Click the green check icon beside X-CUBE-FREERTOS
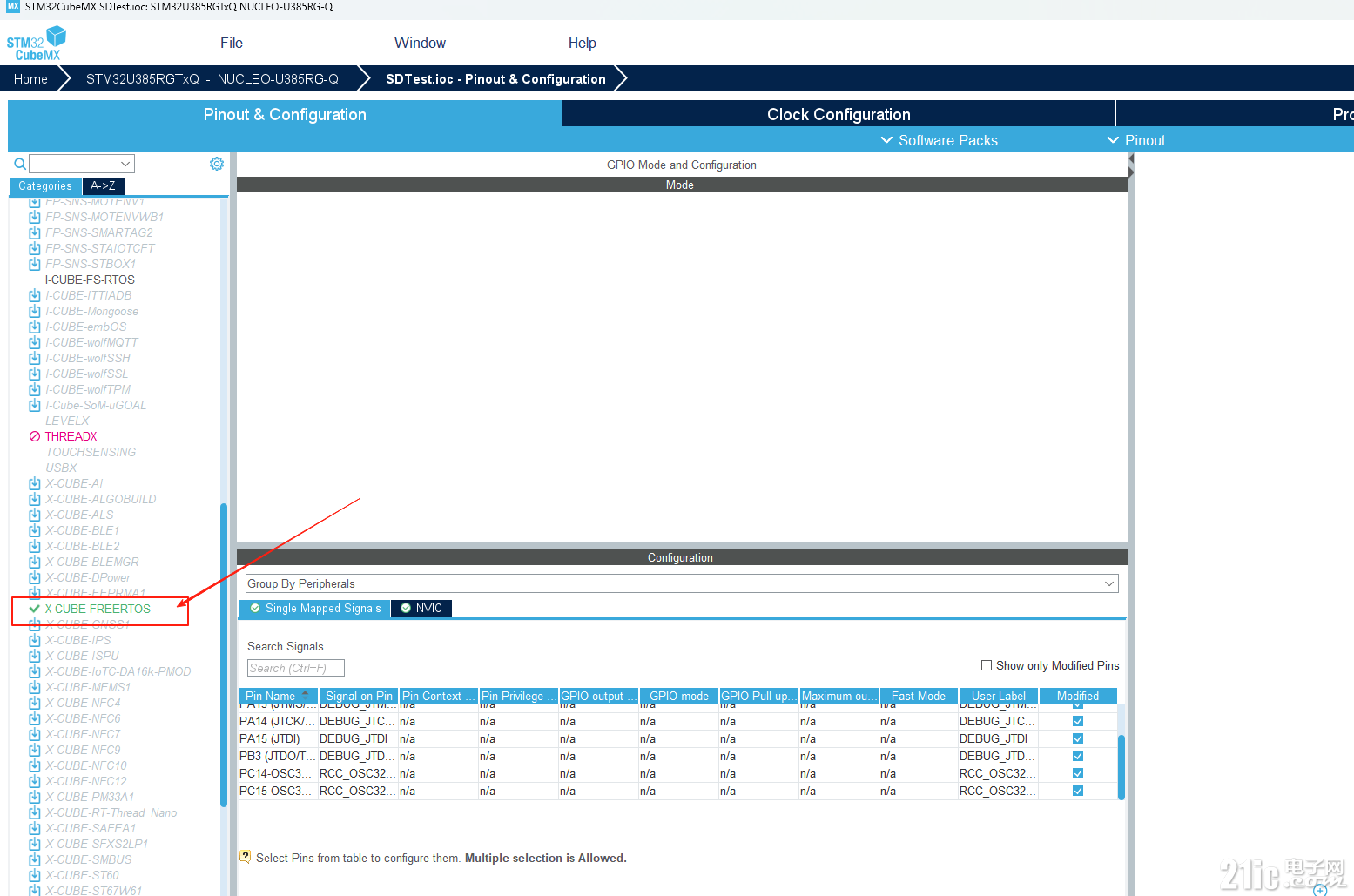 pyautogui.click(x=35, y=609)
